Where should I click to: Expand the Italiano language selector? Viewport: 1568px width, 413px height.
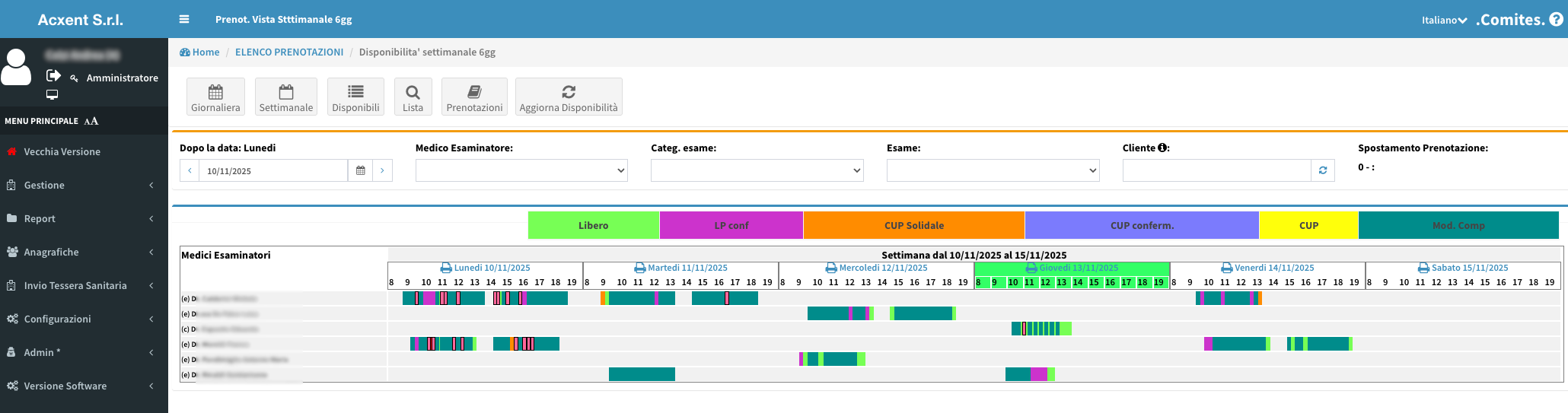coord(1444,21)
